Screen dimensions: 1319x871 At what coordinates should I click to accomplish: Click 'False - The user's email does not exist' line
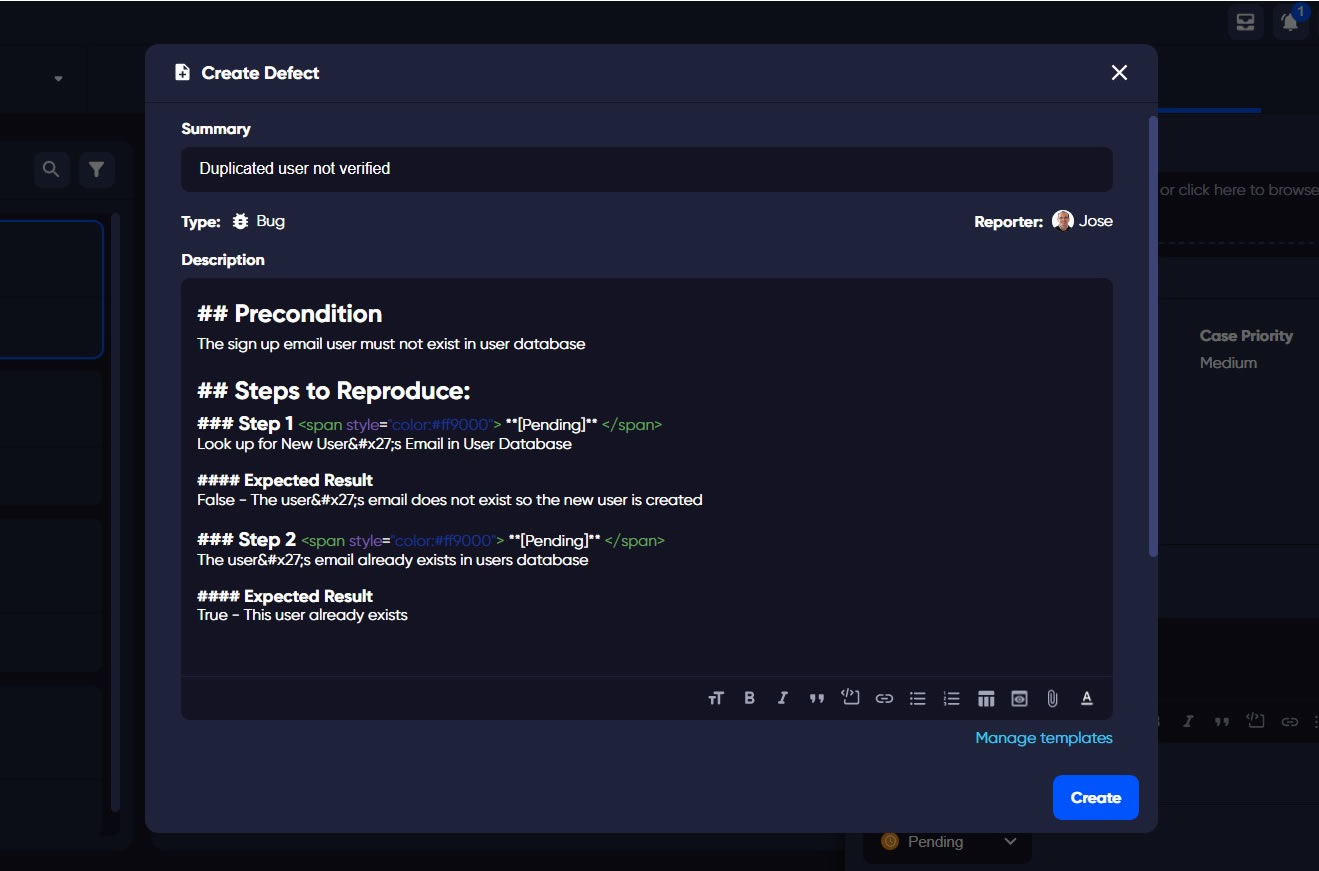click(449, 499)
